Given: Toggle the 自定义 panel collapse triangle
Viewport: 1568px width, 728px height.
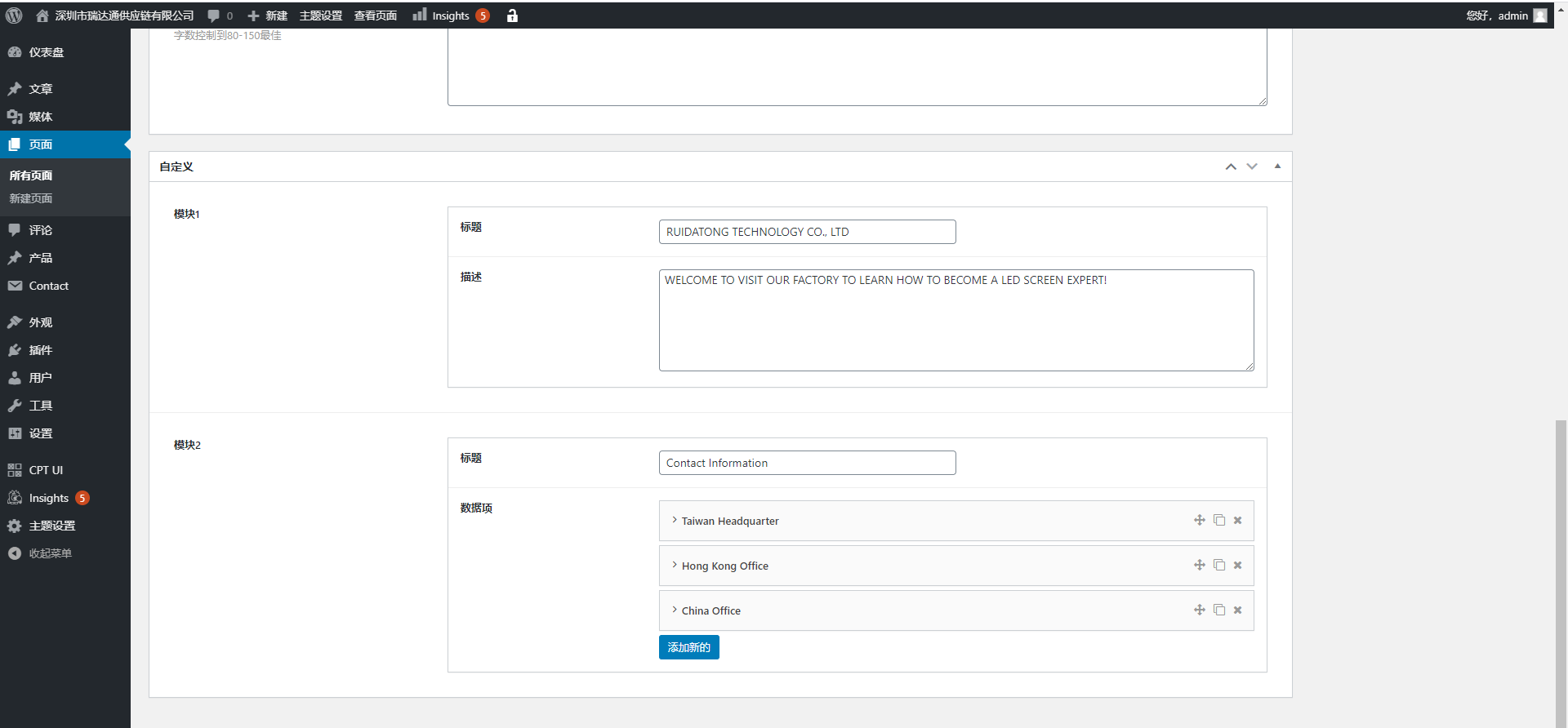Looking at the screenshot, I should tap(1277, 166).
